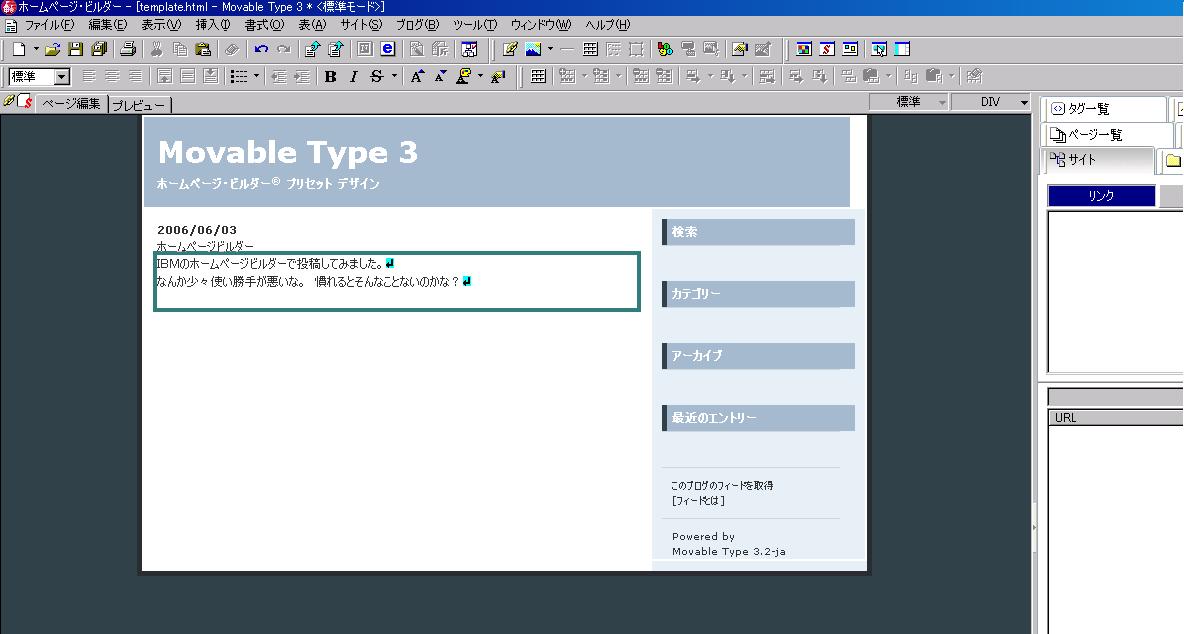Open the DIV tag dropdown

coord(990,102)
